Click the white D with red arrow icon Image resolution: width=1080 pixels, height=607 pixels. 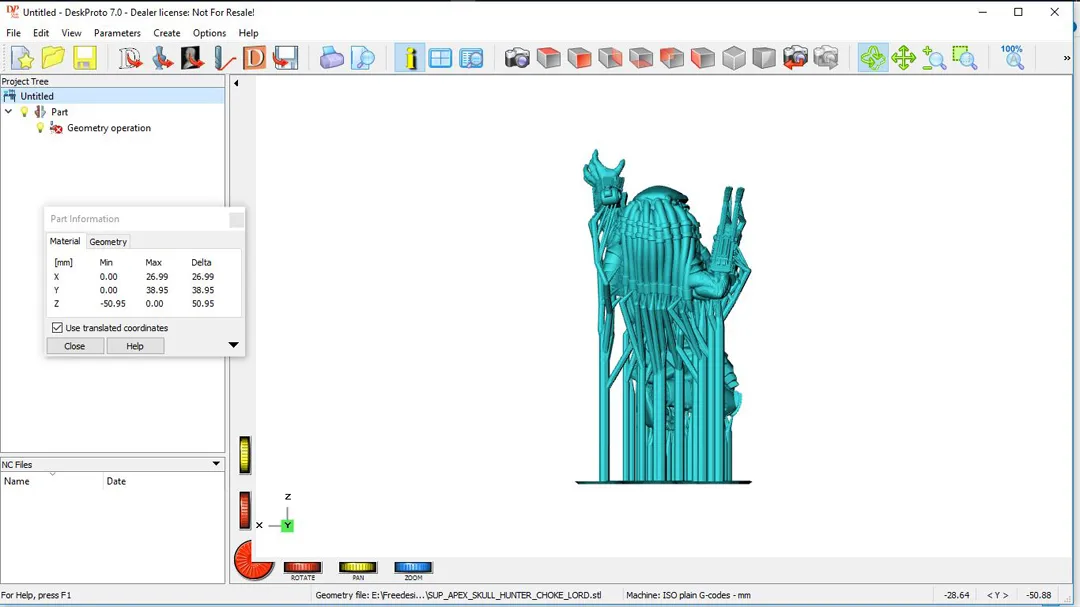coord(129,58)
